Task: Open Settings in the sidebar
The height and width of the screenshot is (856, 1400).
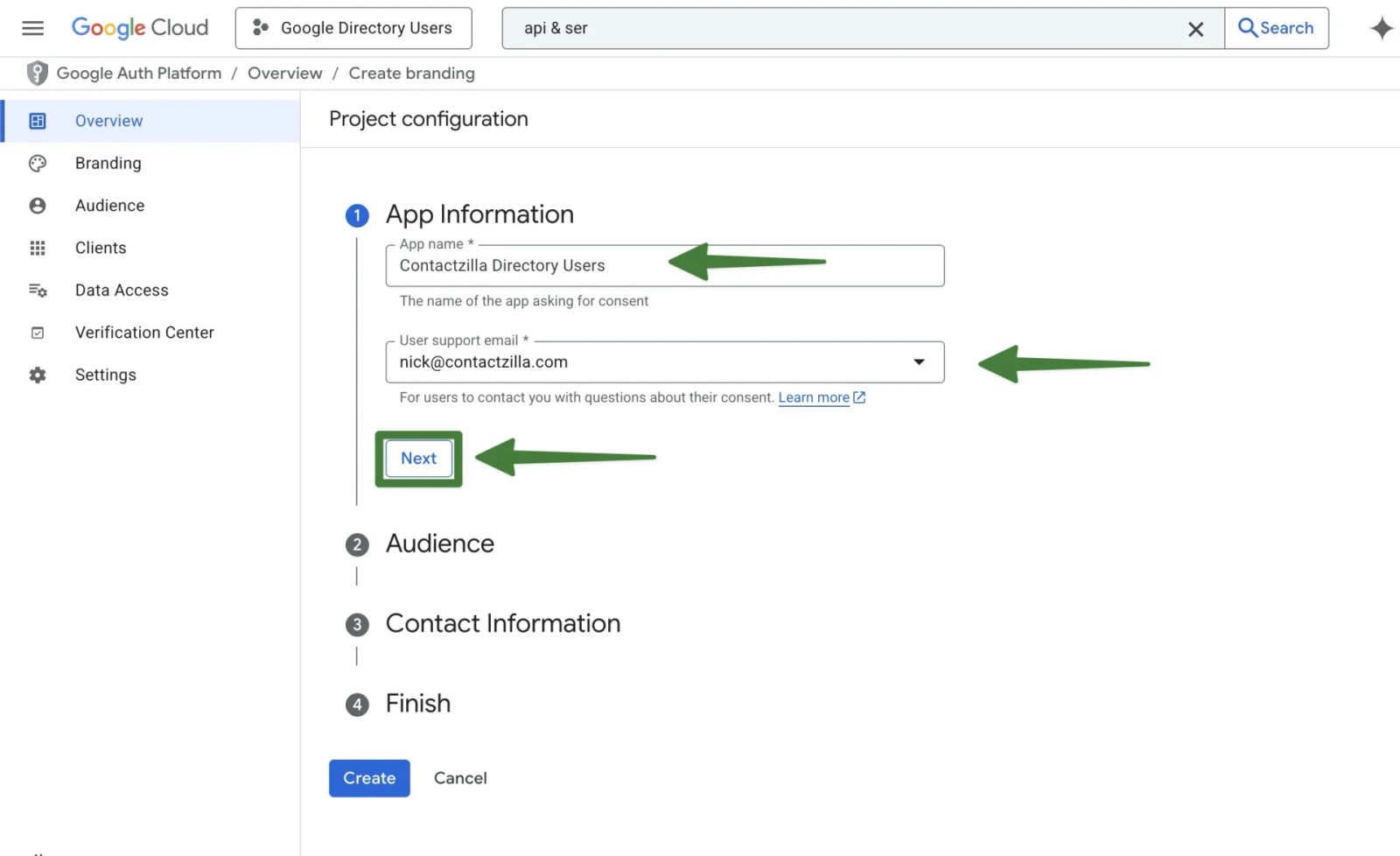Action: tap(150, 375)
